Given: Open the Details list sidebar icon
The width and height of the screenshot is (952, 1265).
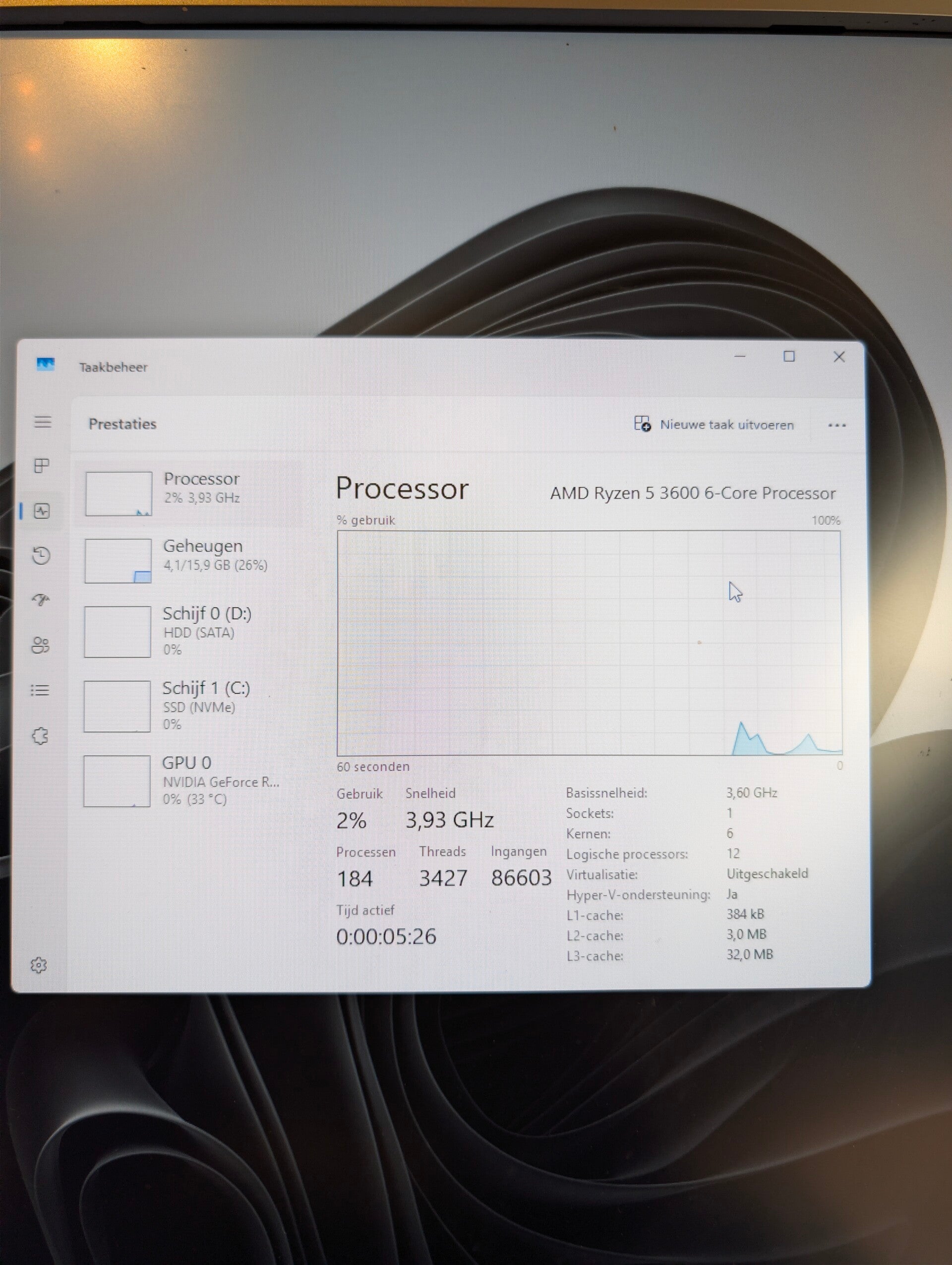Looking at the screenshot, I should 40,690.
